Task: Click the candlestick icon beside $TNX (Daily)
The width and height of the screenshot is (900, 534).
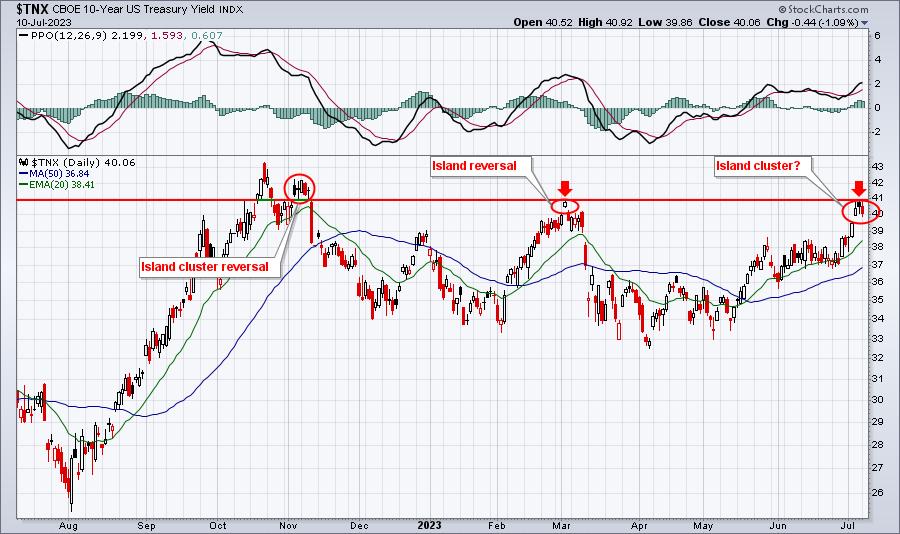Action: pos(24,162)
